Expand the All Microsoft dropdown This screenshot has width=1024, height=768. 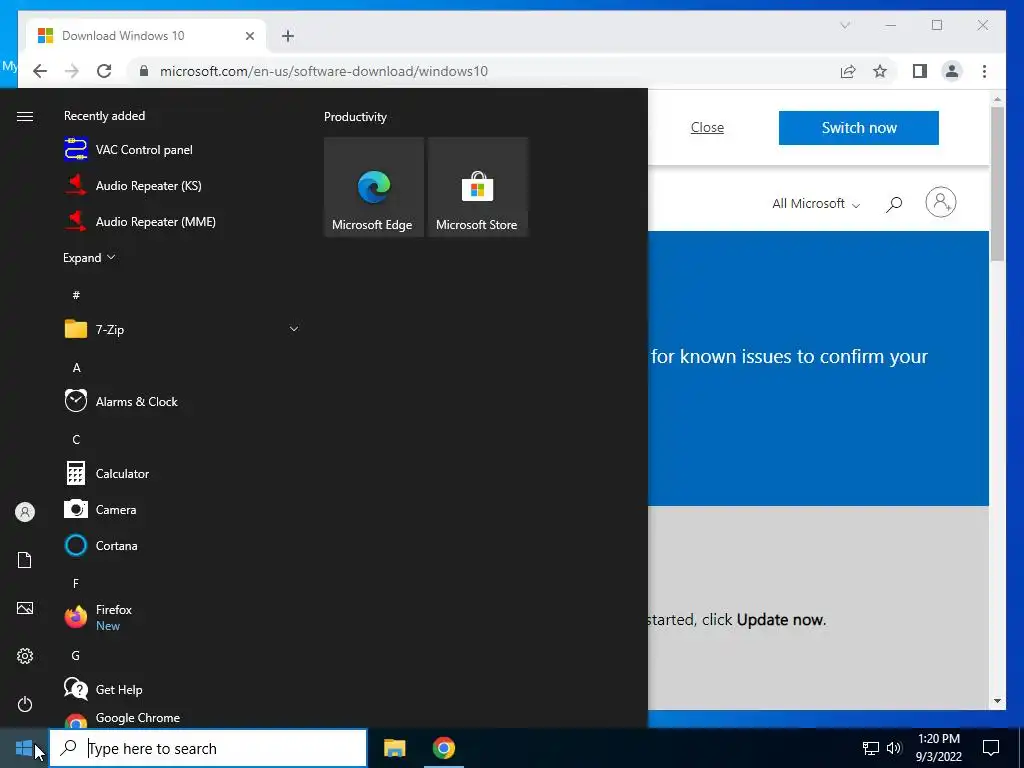pos(816,204)
